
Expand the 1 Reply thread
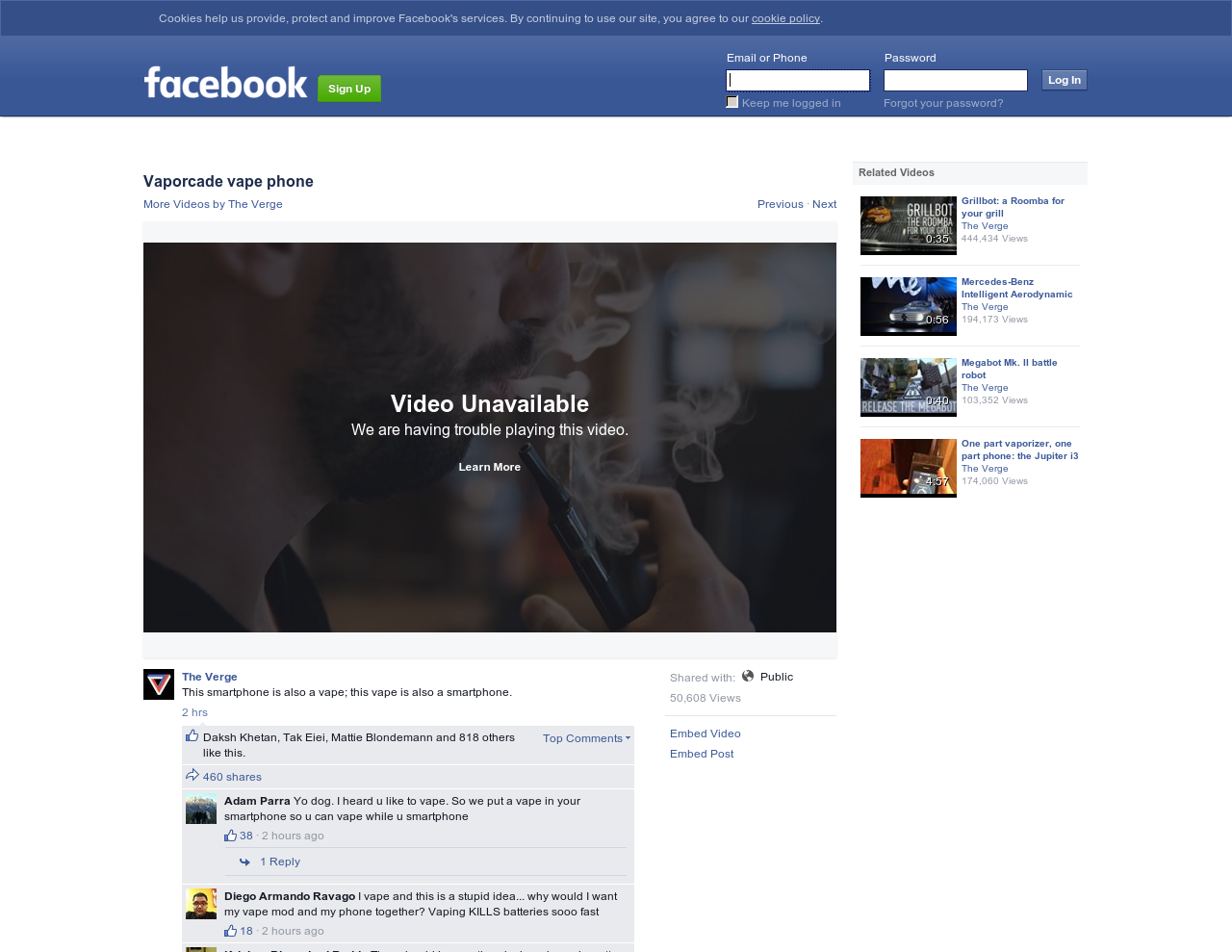tap(280, 862)
